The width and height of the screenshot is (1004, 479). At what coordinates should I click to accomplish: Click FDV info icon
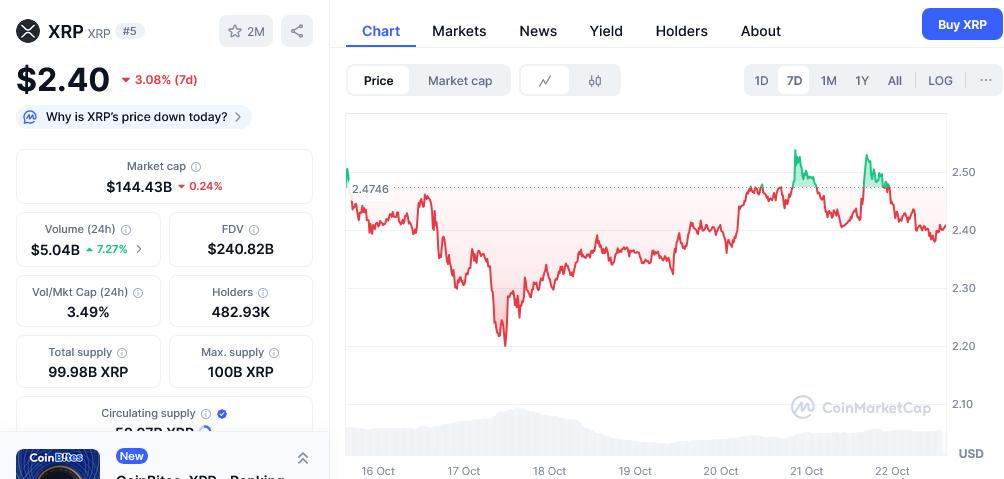254,230
